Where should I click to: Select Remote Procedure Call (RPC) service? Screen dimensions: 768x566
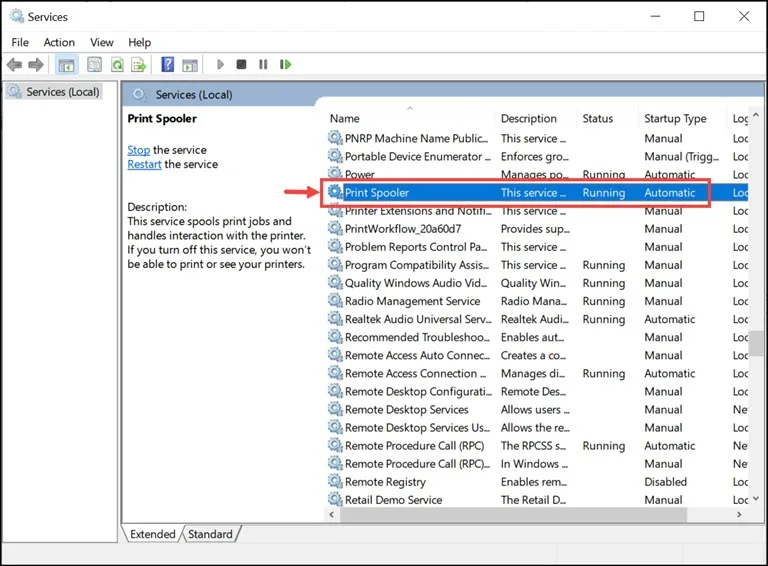click(414, 446)
